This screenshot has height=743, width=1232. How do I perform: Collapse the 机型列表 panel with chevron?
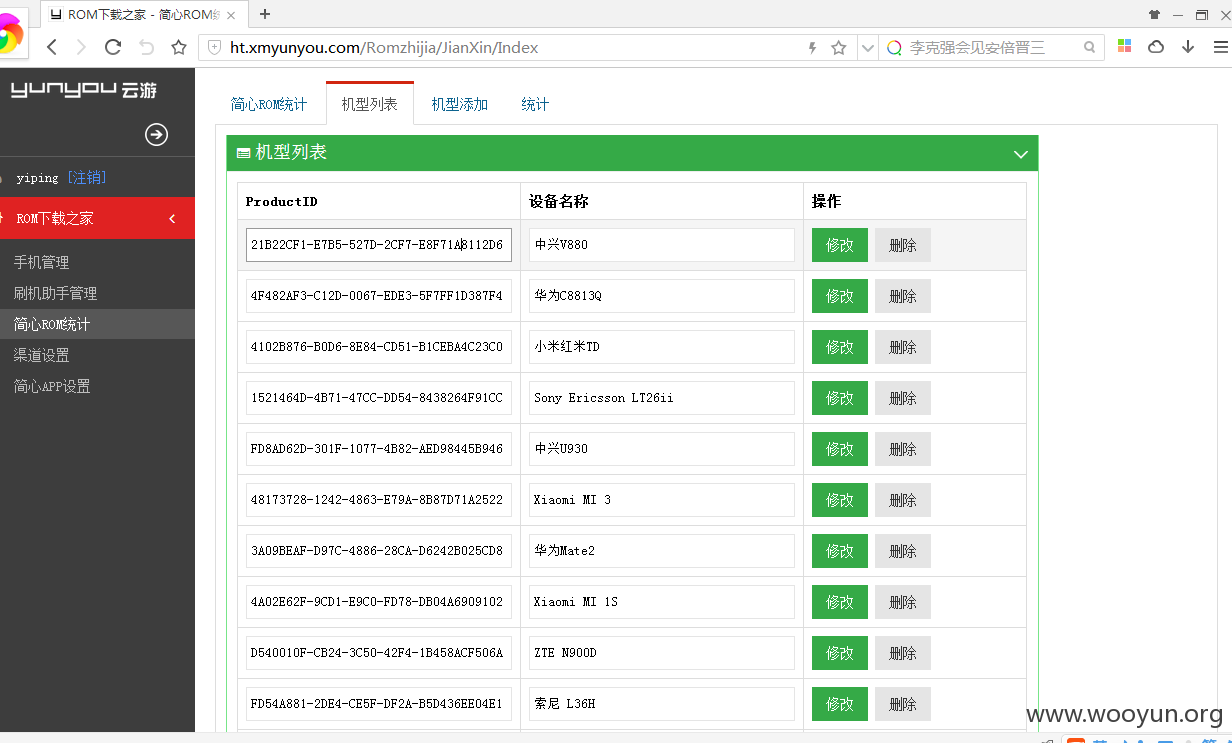pyautogui.click(x=1021, y=154)
